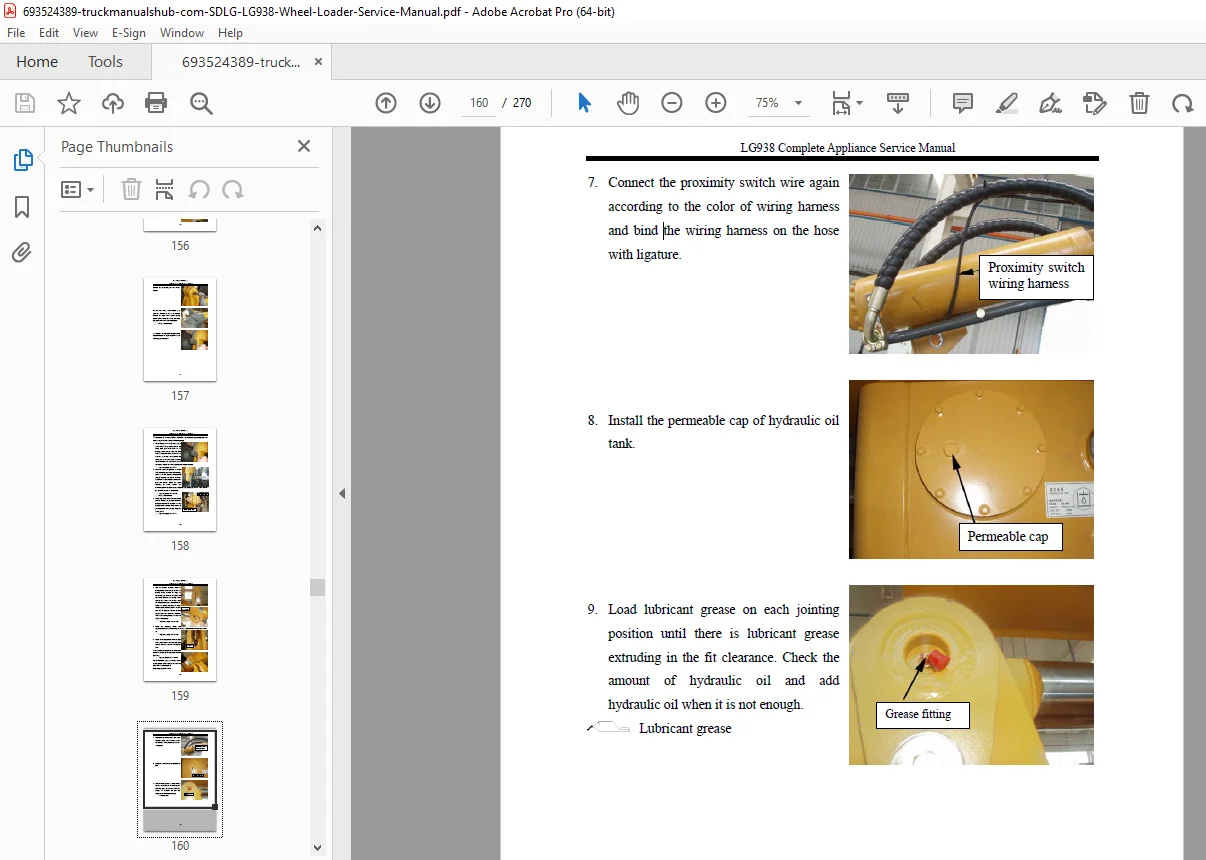Activate the hand pan tool

(628, 103)
